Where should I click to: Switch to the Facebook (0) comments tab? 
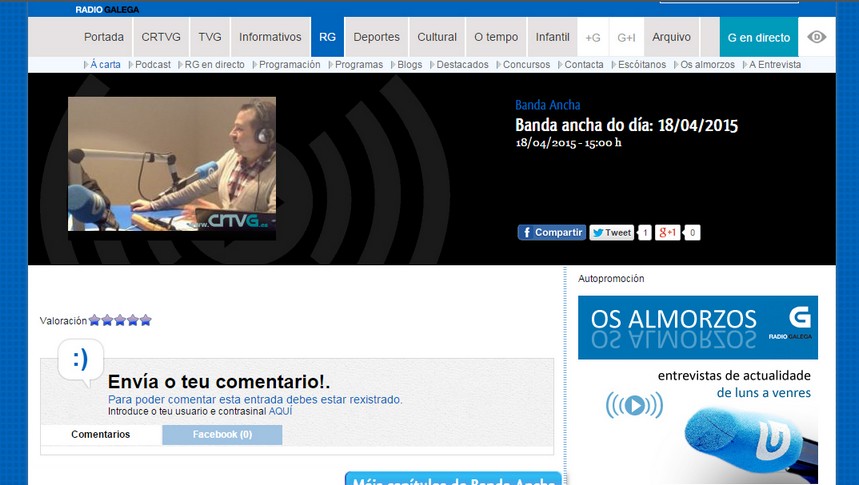coord(222,435)
